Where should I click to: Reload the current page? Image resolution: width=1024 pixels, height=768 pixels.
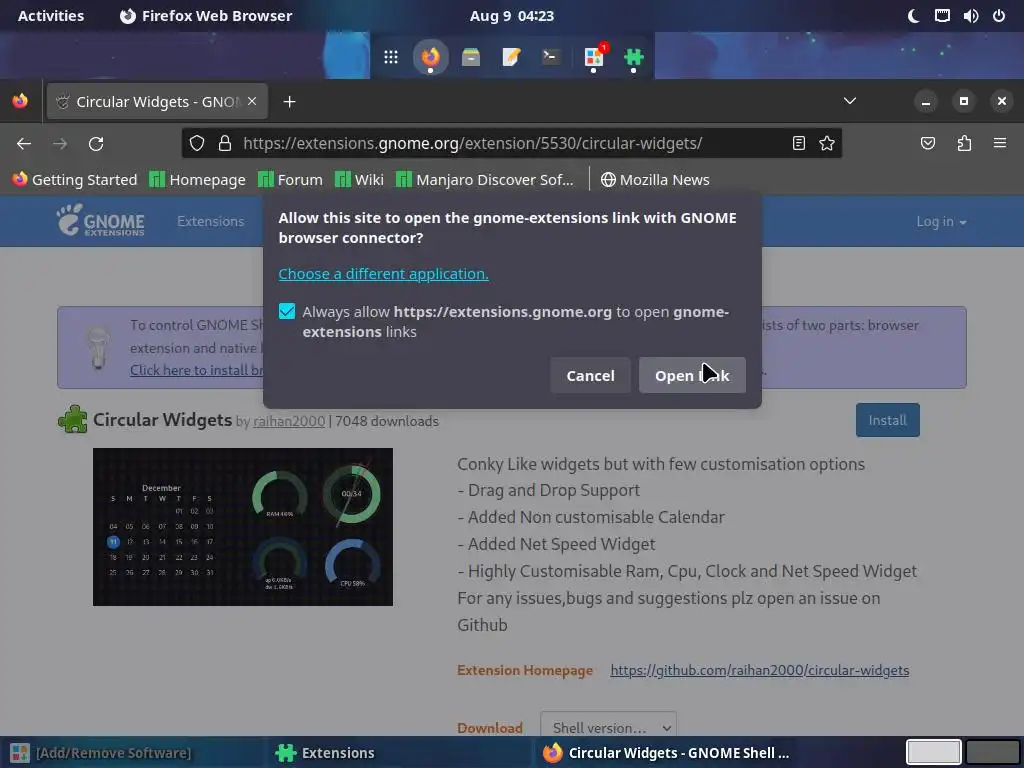96,144
